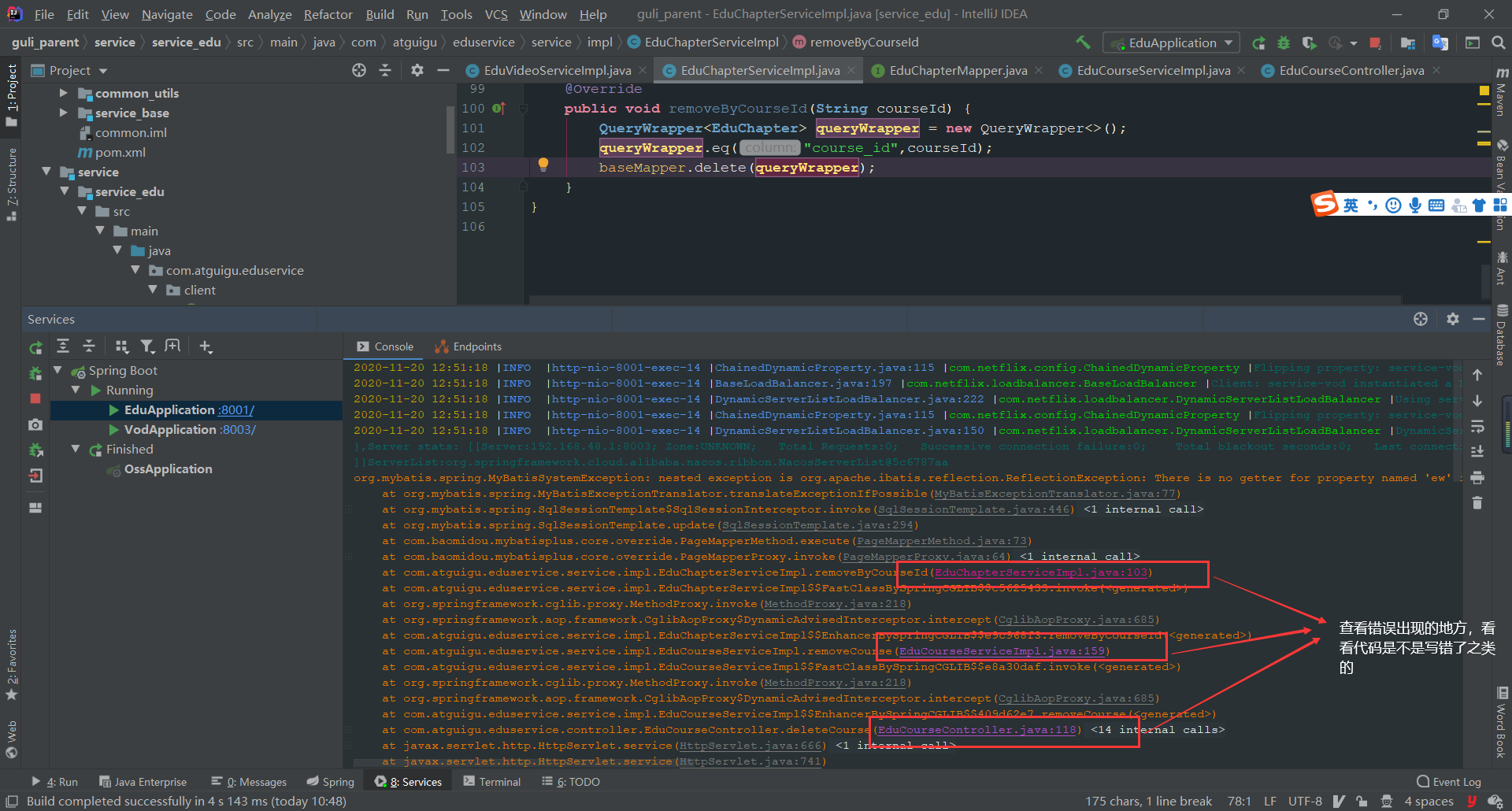Take thread dump camera icon
1512x811 pixels.
coord(35,424)
